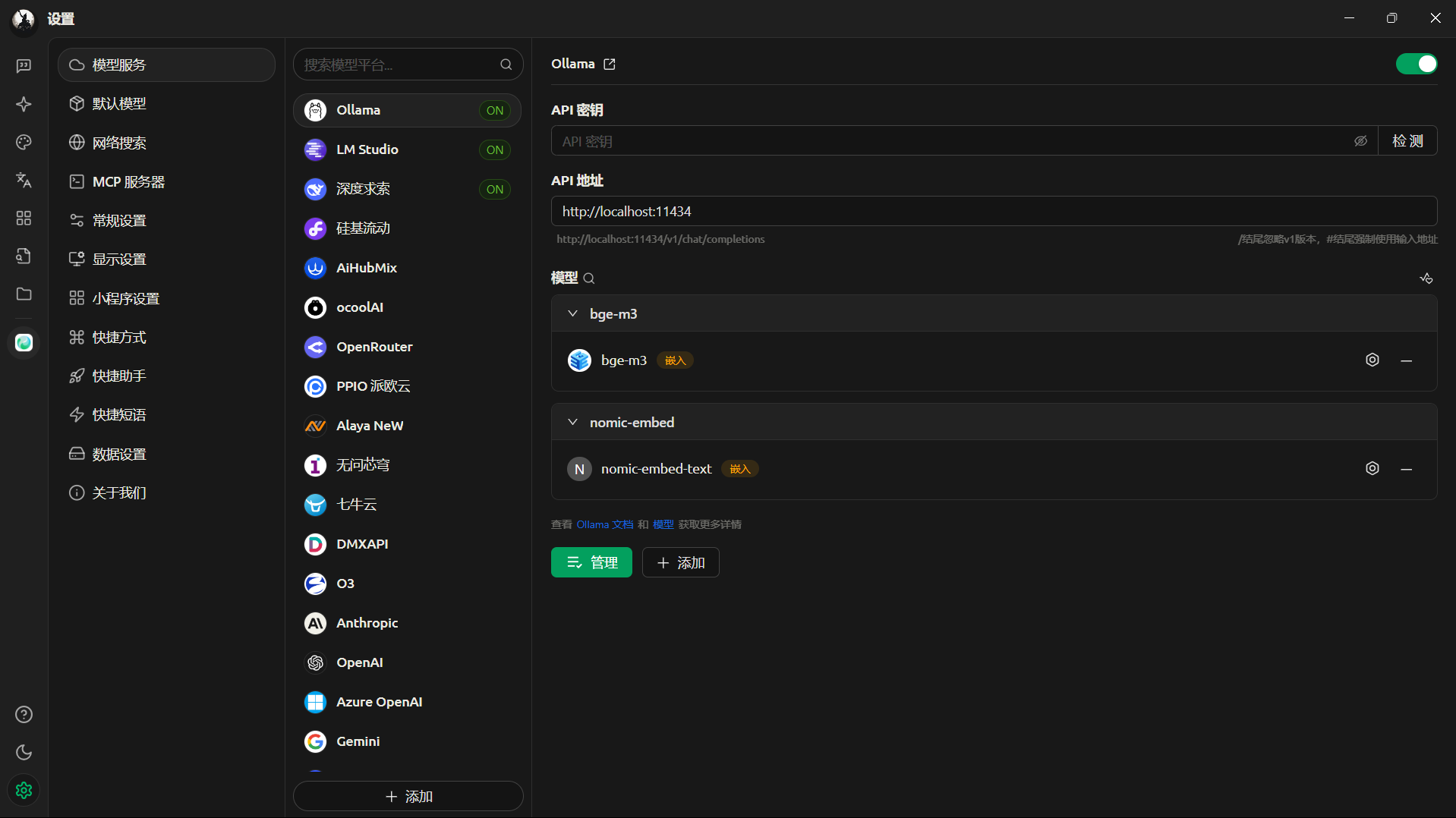Click the pinned green app icon in sidebar
This screenshot has height=818, width=1456.
tap(24, 343)
